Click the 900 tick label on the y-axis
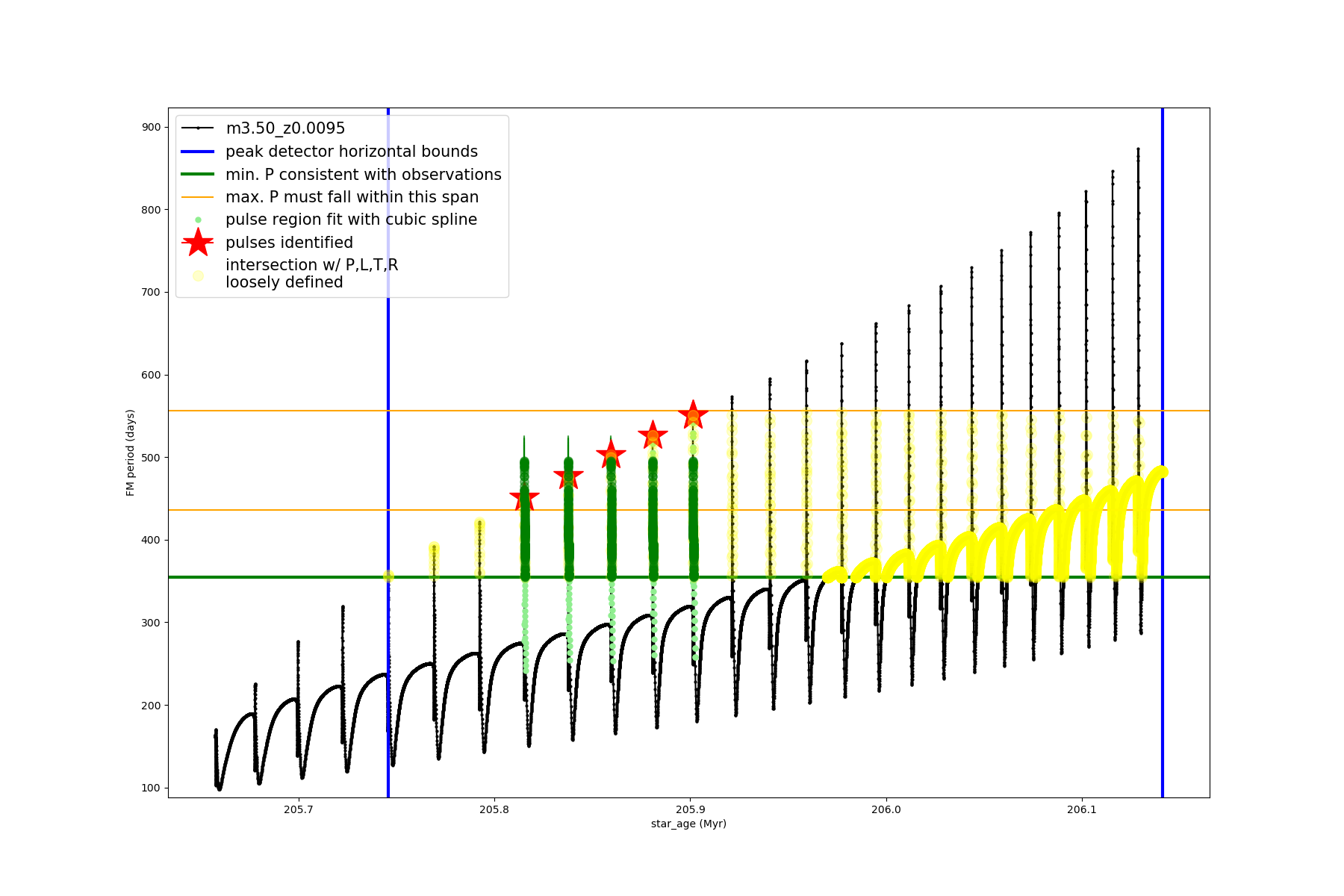Screen dimensions: 1344x896 151,128
